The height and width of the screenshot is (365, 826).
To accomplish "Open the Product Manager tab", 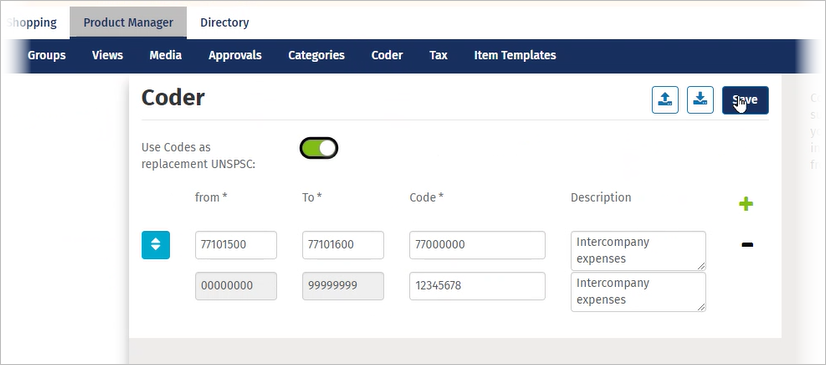I will tap(128, 23).
